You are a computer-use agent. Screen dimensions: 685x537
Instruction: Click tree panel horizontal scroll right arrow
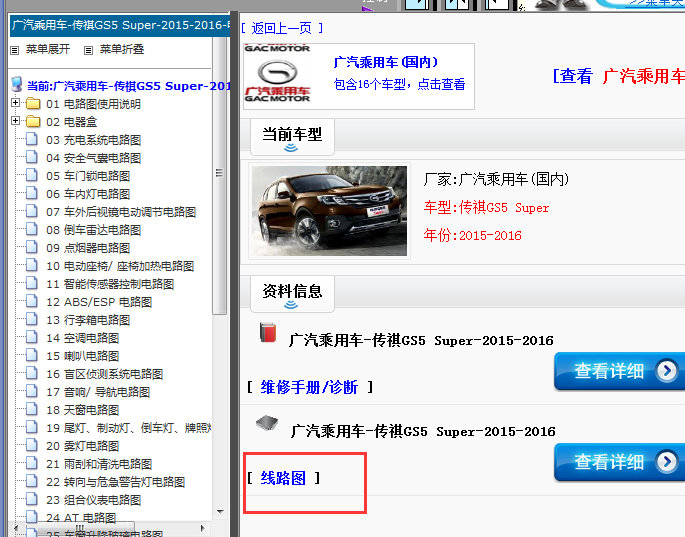pos(202,528)
